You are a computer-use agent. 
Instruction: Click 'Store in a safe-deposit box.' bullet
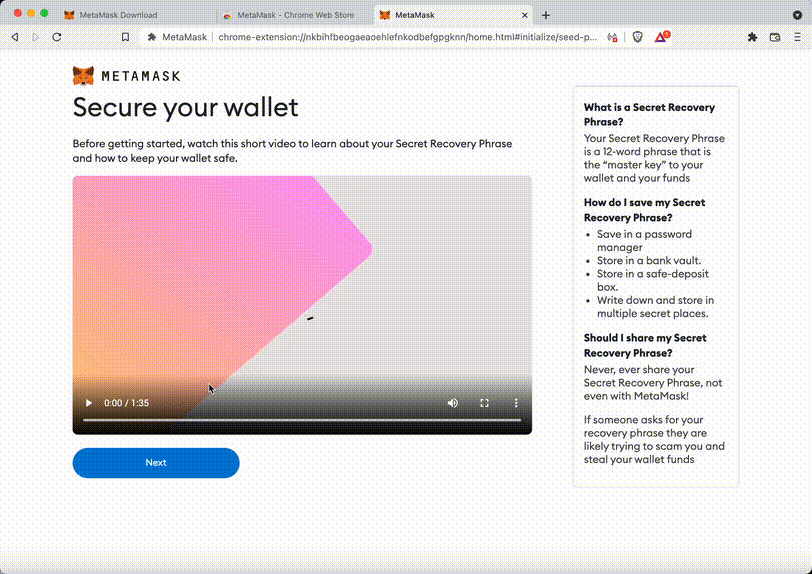652,280
